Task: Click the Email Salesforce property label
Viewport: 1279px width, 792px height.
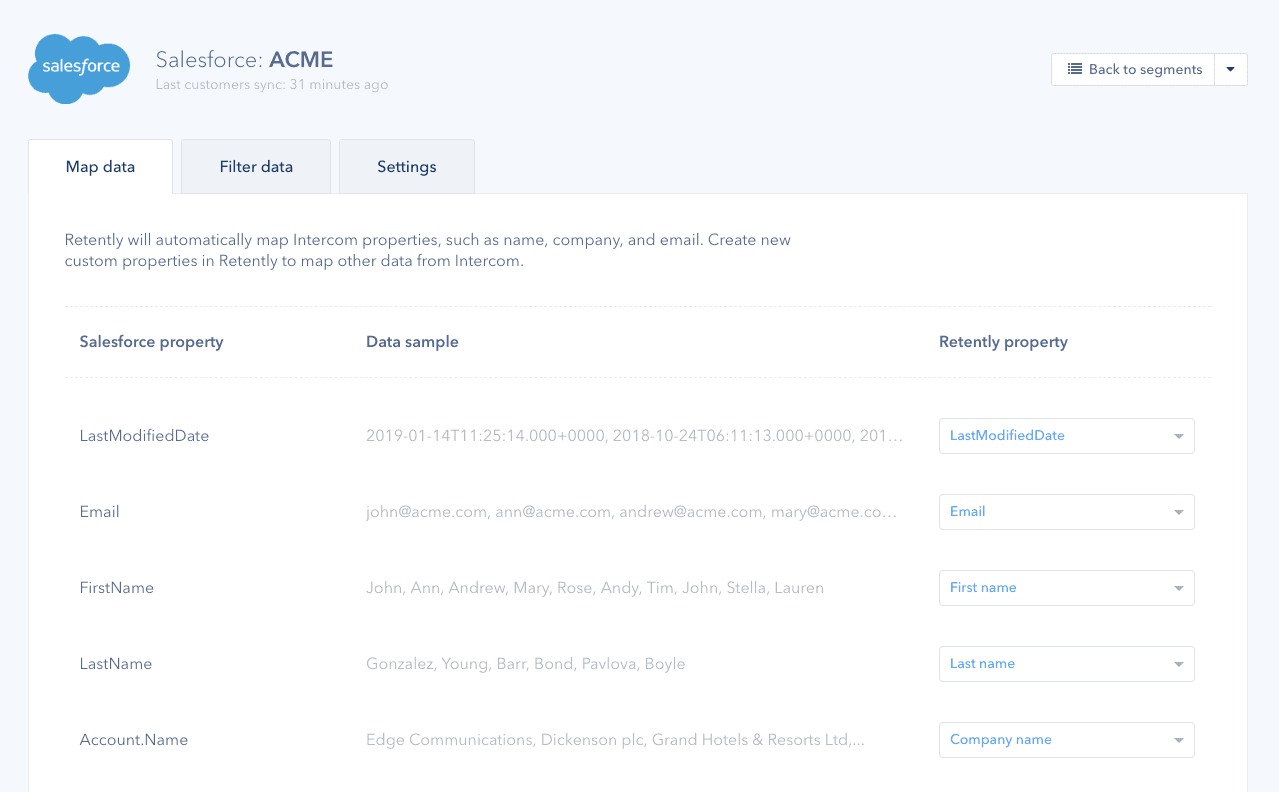Action: (x=99, y=512)
